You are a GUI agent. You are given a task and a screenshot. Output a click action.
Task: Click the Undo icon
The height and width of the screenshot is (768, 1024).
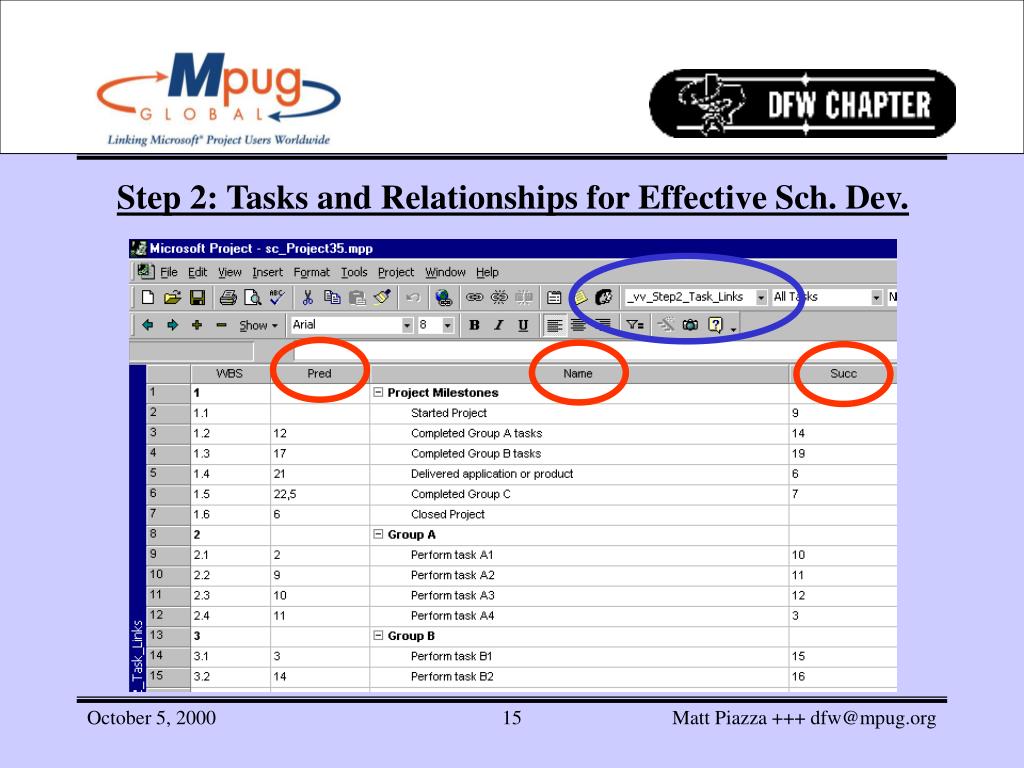(413, 298)
